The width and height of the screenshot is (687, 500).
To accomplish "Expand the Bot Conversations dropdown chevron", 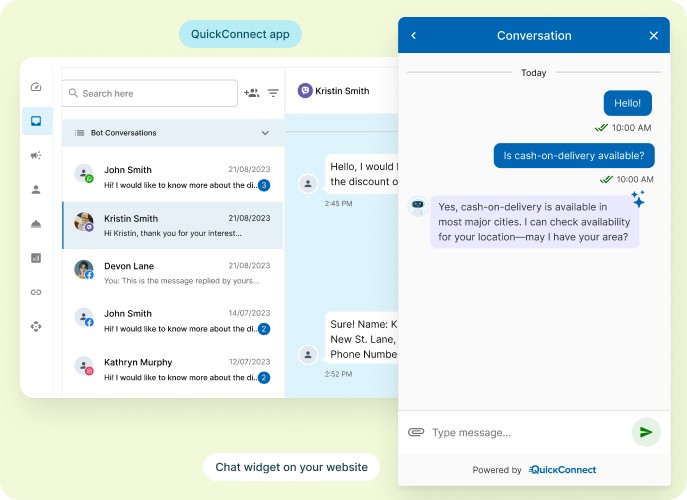I will (265, 133).
